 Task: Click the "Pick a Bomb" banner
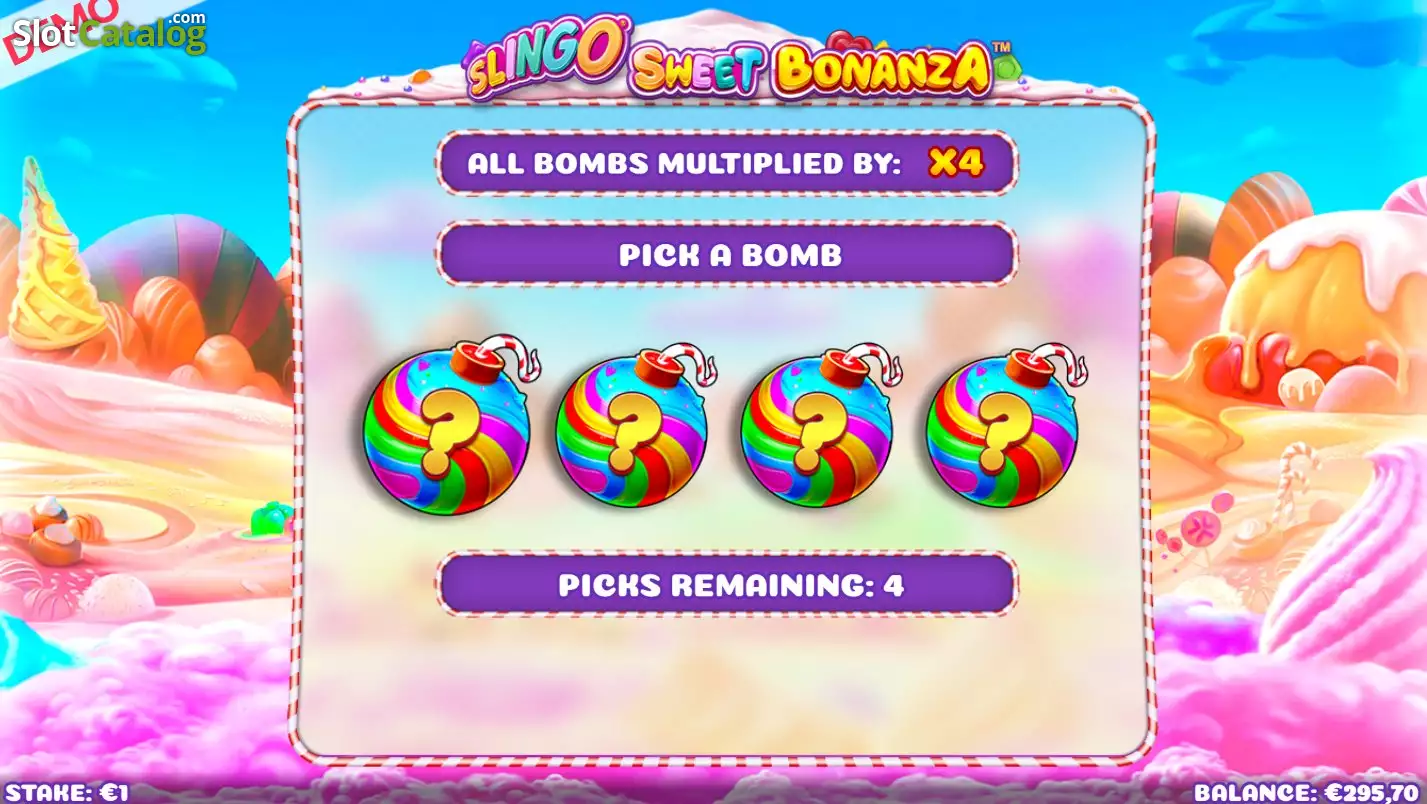727,254
